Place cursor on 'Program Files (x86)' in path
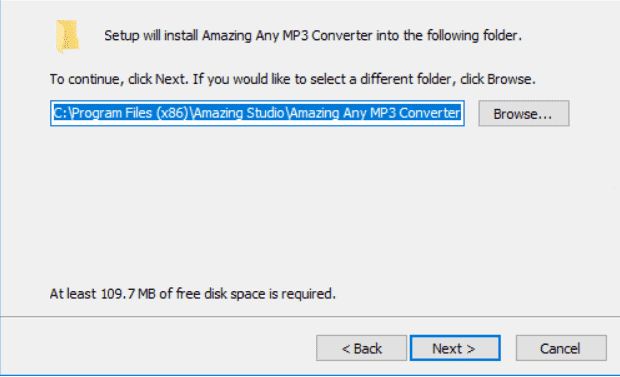The width and height of the screenshot is (620, 377). [x=130, y=113]
